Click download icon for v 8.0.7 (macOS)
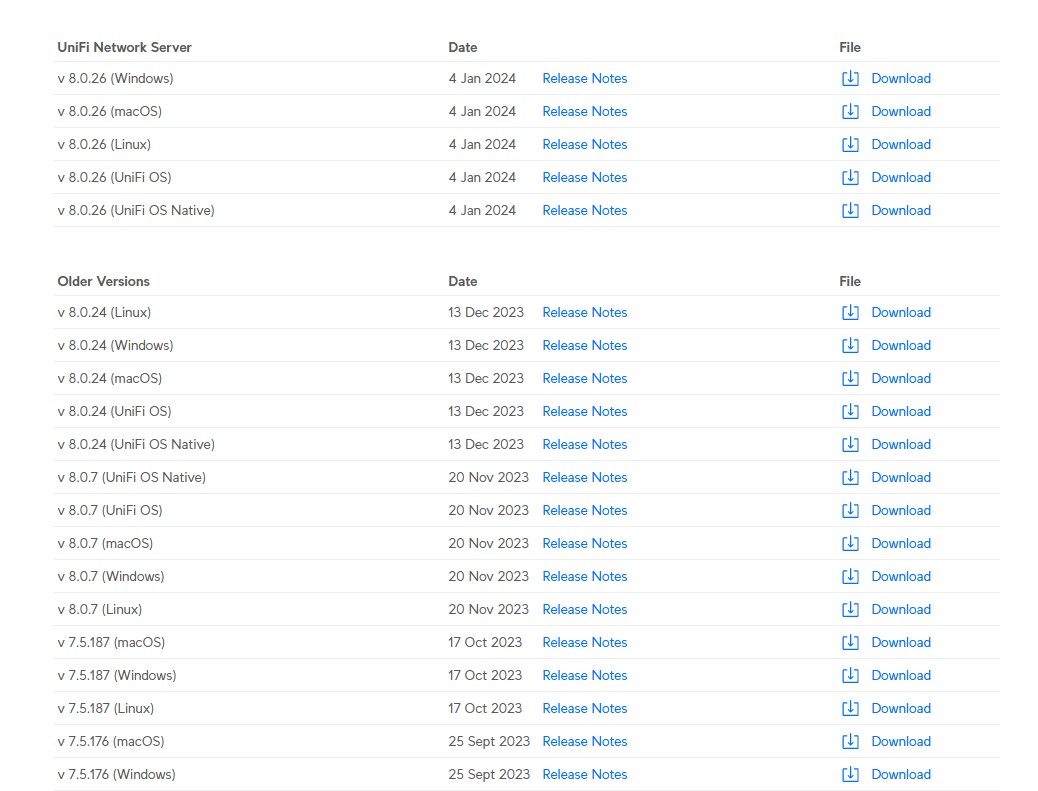Screen dimensions: 1038x791 pyautogui.click(x=850, y=543)
